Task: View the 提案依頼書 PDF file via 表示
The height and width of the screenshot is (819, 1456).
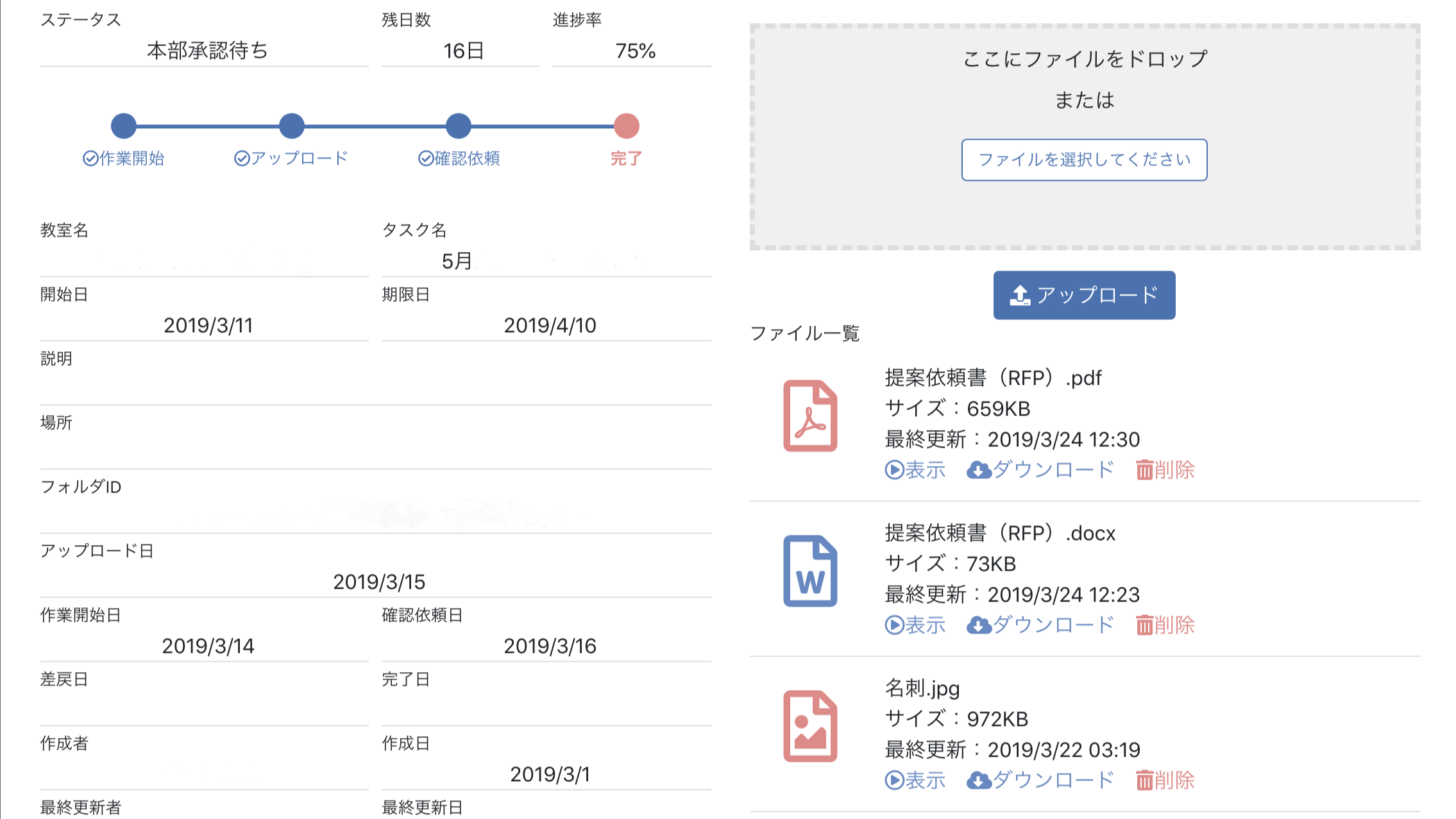Action: pos(915,470)
